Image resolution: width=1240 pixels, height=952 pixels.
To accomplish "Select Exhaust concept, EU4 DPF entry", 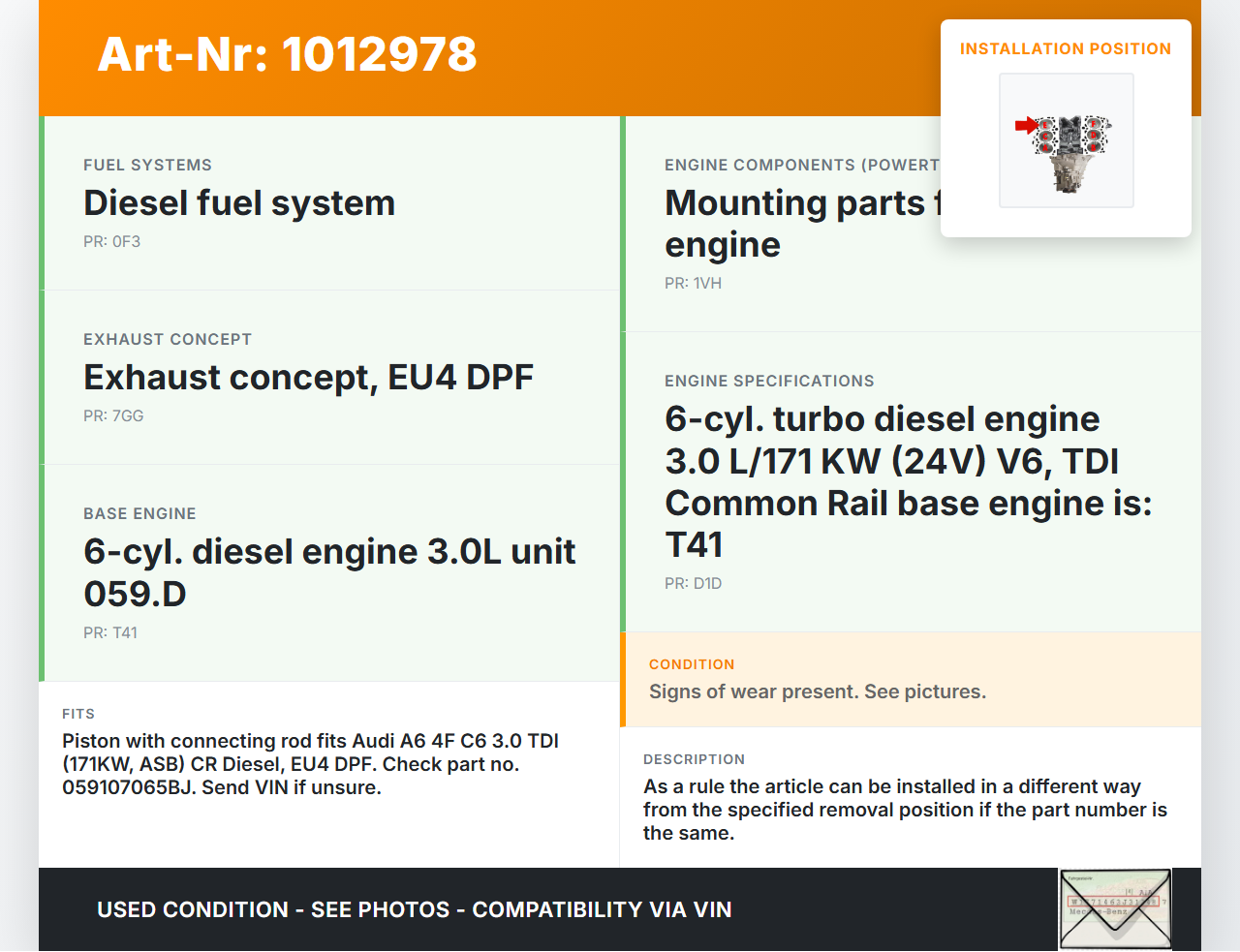I will 308,378.
